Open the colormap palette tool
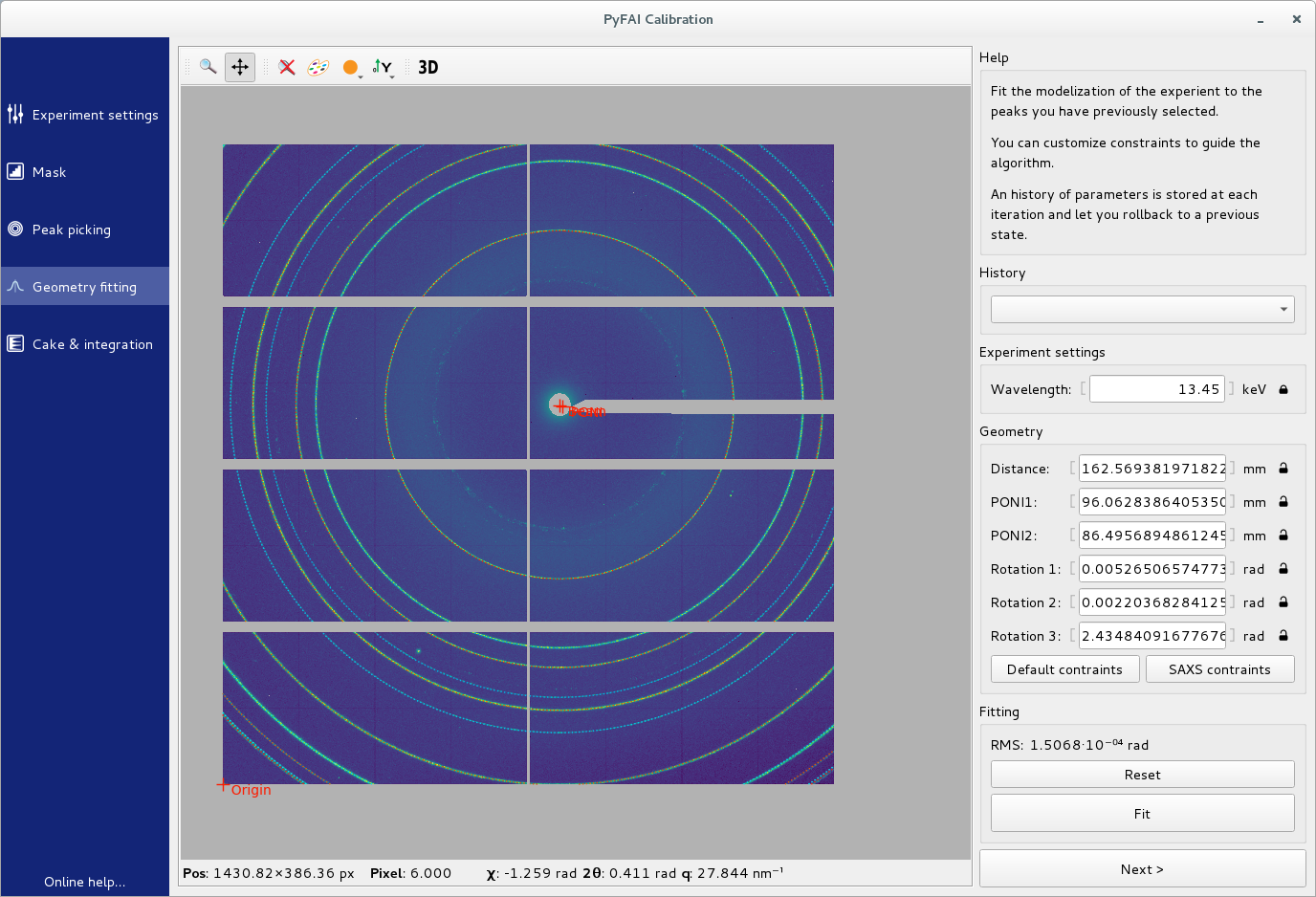The width and height of the screenshot is (1316, 897). click(x=317, y=67)
